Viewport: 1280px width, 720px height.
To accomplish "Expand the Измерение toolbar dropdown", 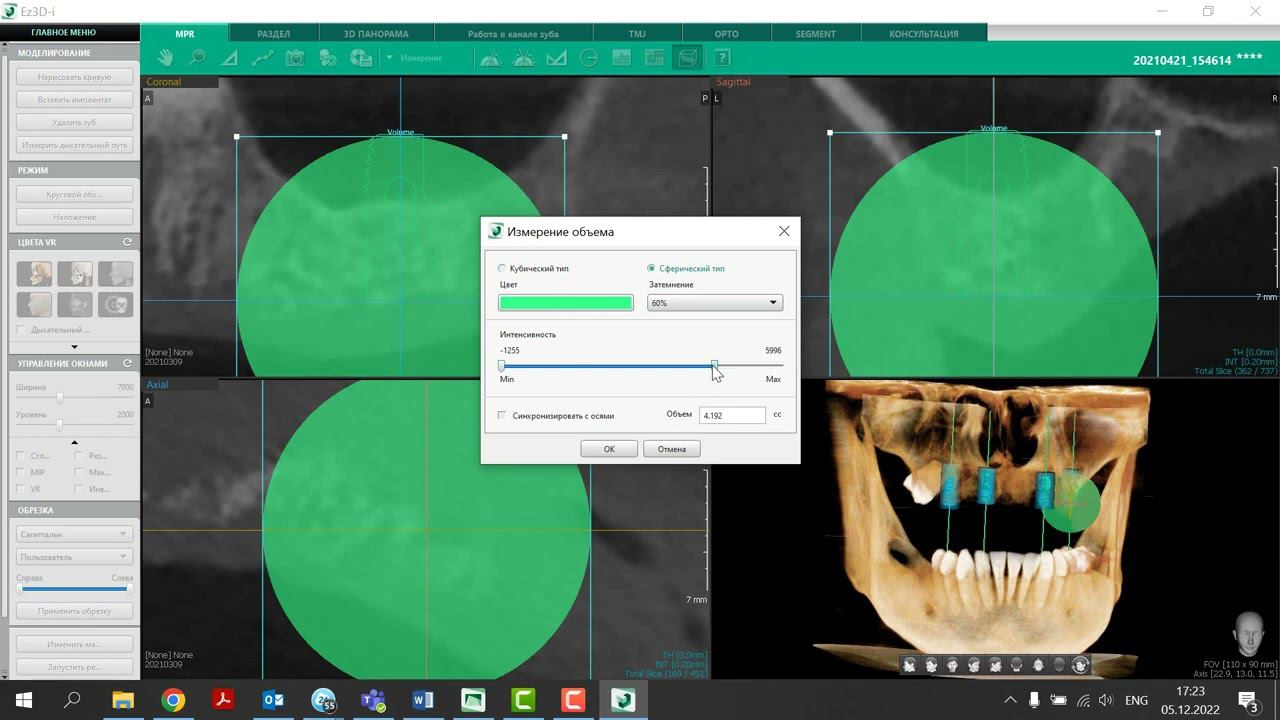I will tap(389, 58).
